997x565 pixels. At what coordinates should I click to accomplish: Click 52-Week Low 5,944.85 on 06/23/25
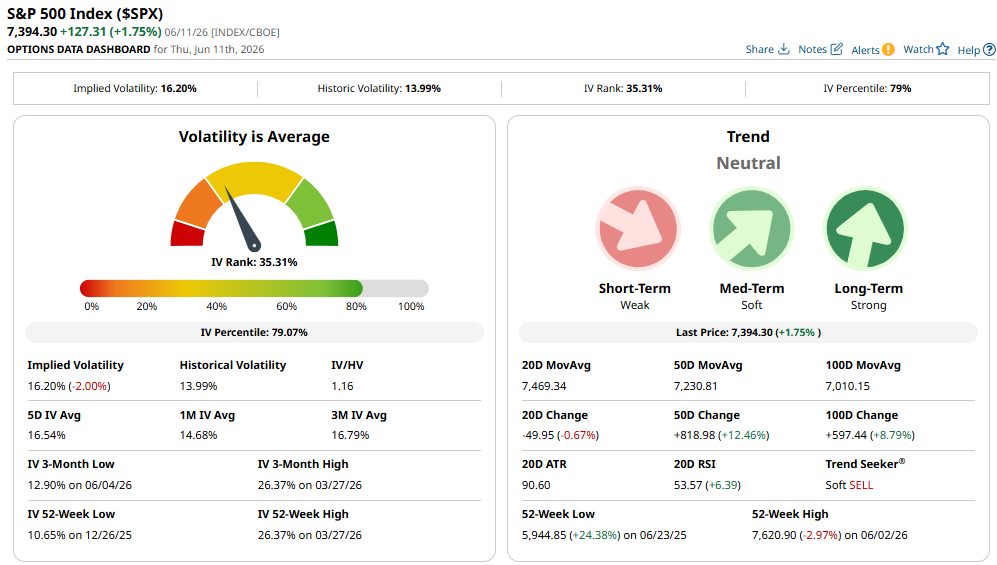(604, 535)
